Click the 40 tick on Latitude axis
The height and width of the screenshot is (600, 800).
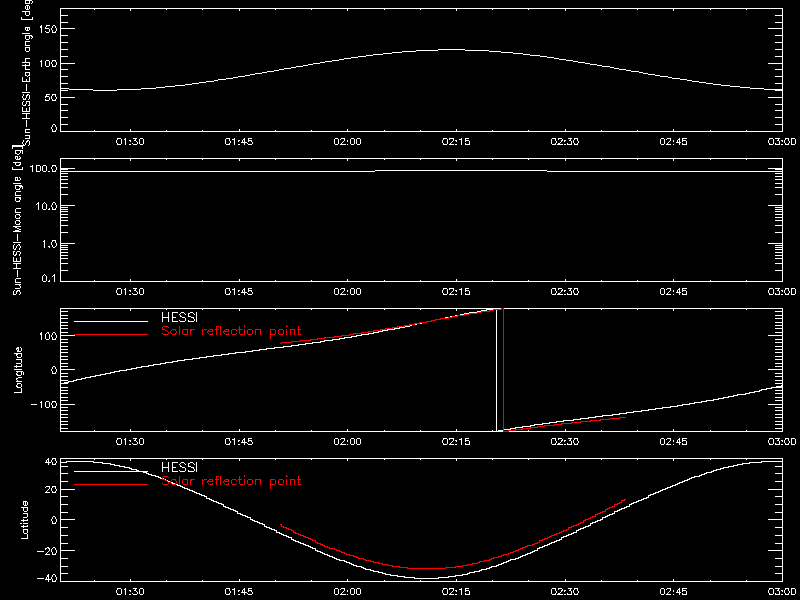[x=53, y=462]
